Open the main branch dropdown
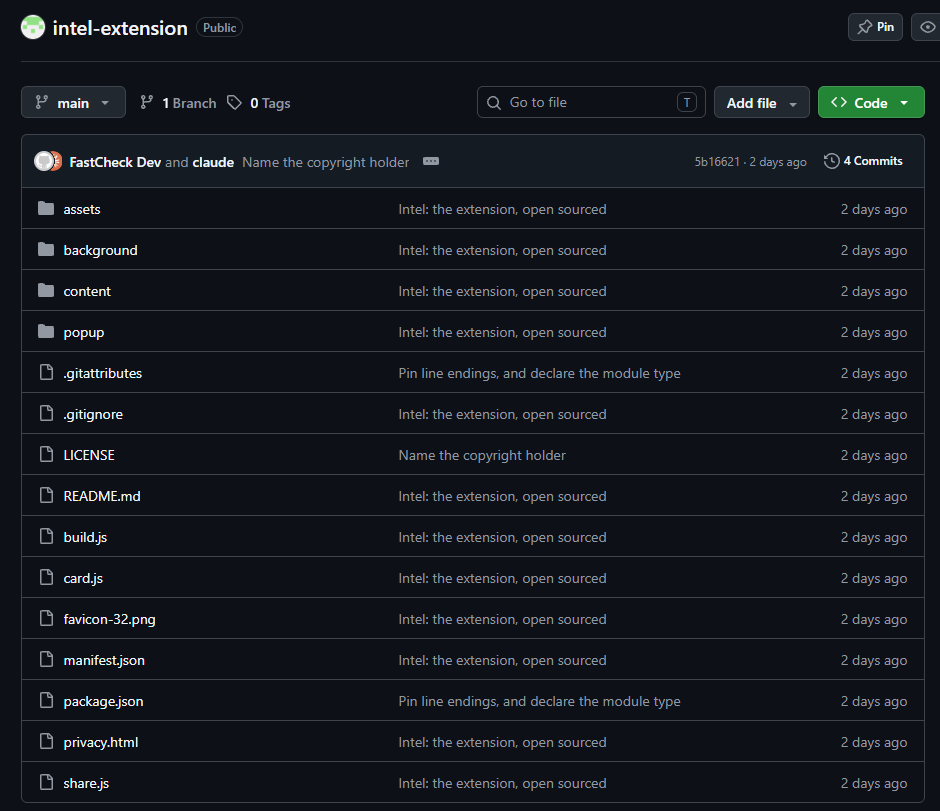940x811 pixels. pyautogui.click(x=73, y=102)
